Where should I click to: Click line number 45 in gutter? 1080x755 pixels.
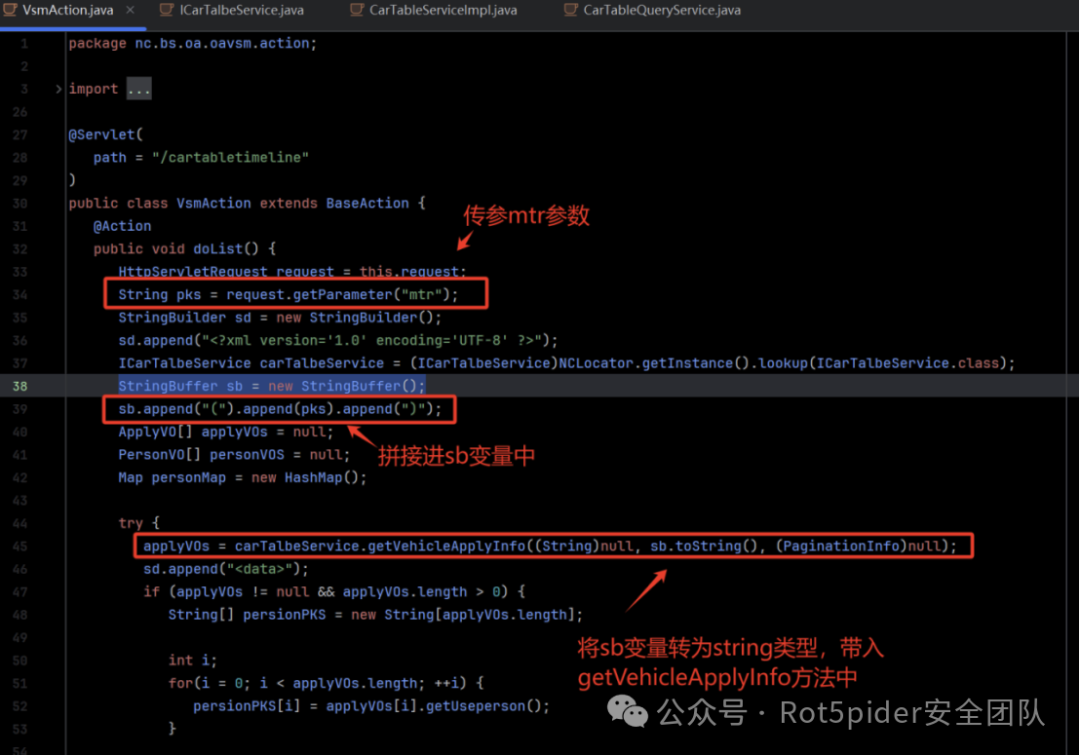[20, 546]
